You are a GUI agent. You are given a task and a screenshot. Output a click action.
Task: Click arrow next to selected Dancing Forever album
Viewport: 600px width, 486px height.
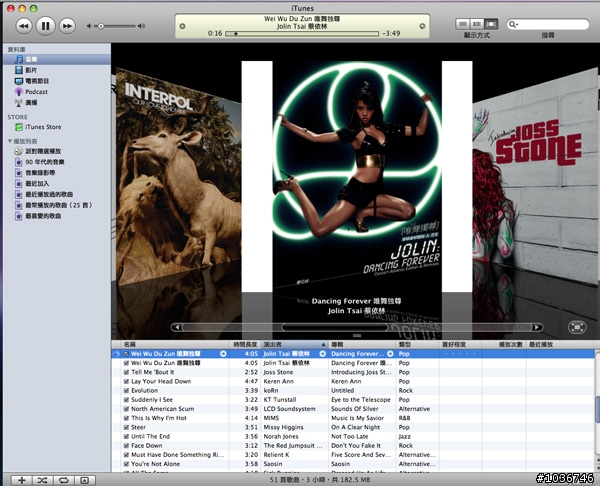(x=390, y=354)
